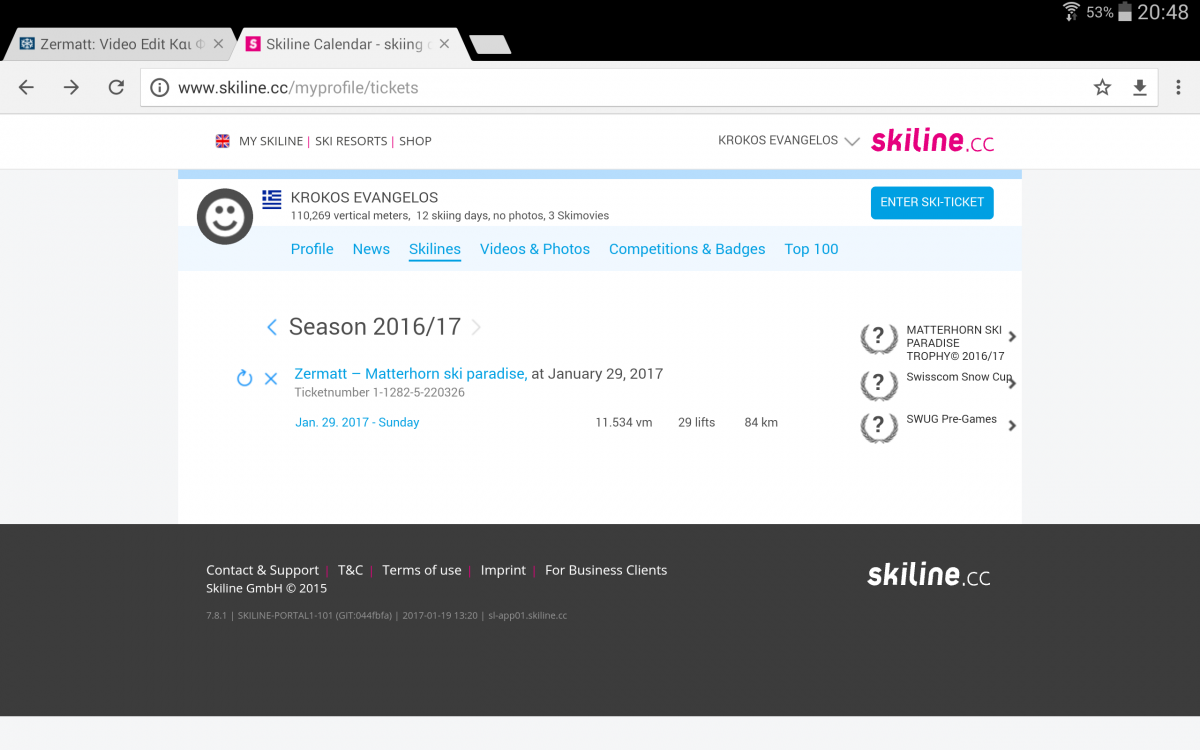Click the 11.534 vm value

[624, 423]
